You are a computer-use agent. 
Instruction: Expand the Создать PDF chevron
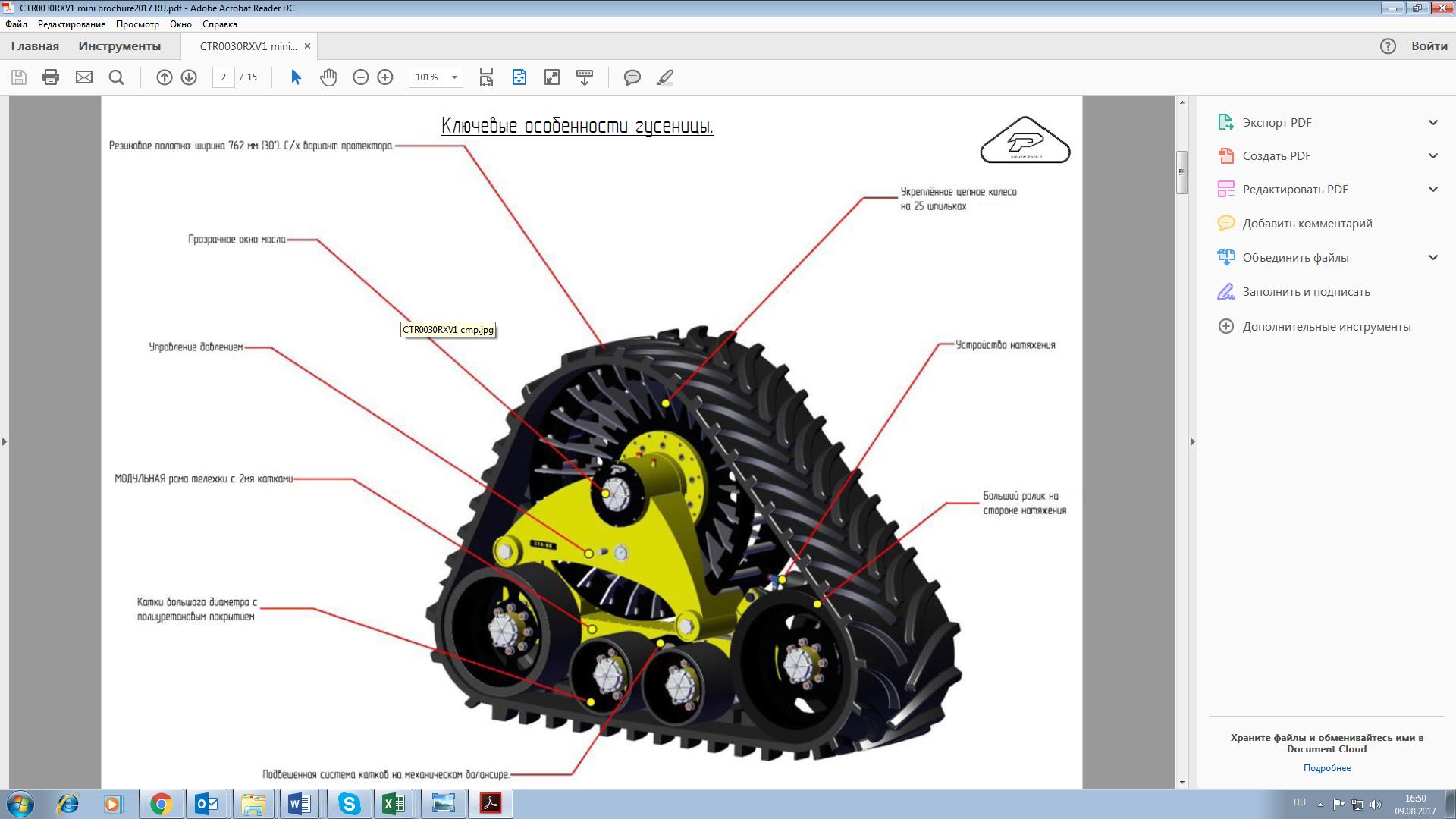click(1433, 155)
